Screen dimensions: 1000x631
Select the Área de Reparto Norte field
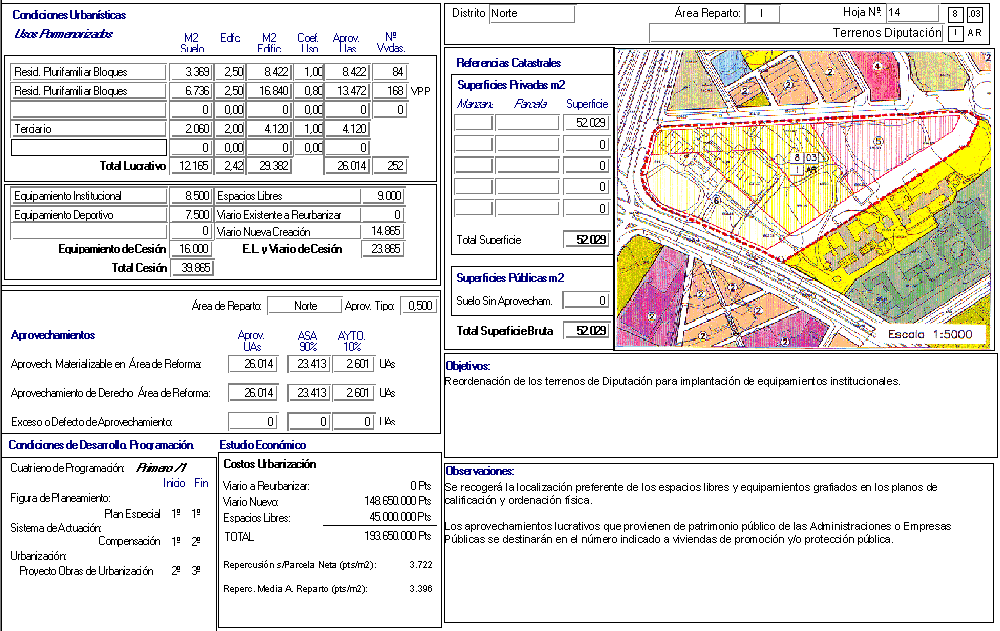(x=305, y=306)
